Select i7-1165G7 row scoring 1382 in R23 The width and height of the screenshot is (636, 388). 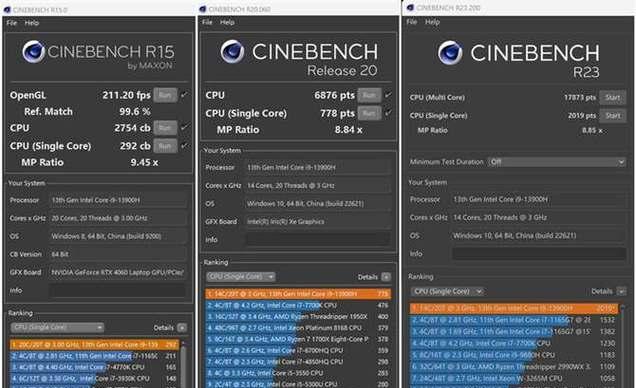(x=514, y=331)
